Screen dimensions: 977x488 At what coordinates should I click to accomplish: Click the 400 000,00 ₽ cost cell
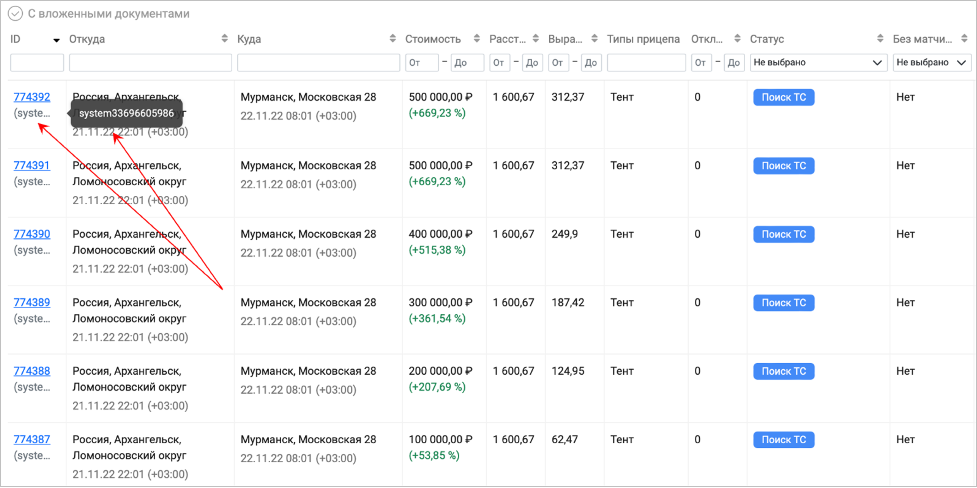tap(441, 234)
